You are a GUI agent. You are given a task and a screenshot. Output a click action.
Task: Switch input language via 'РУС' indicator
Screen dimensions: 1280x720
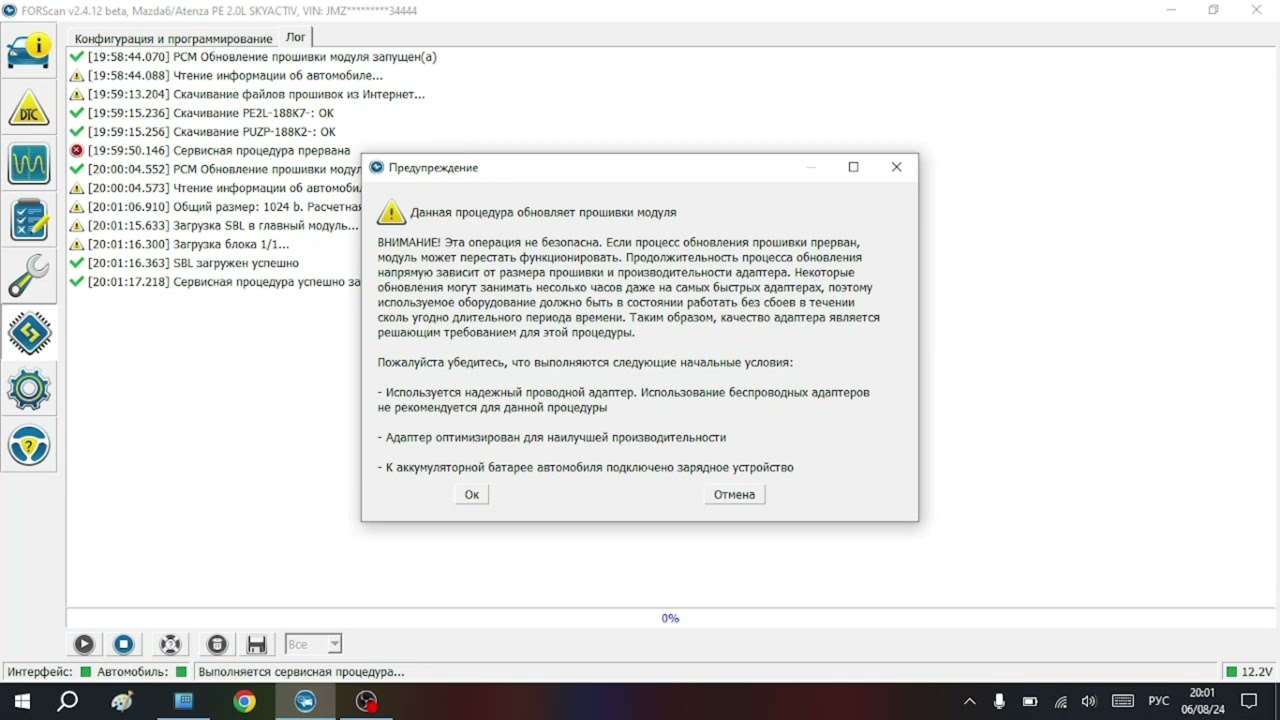point(1158,701)
